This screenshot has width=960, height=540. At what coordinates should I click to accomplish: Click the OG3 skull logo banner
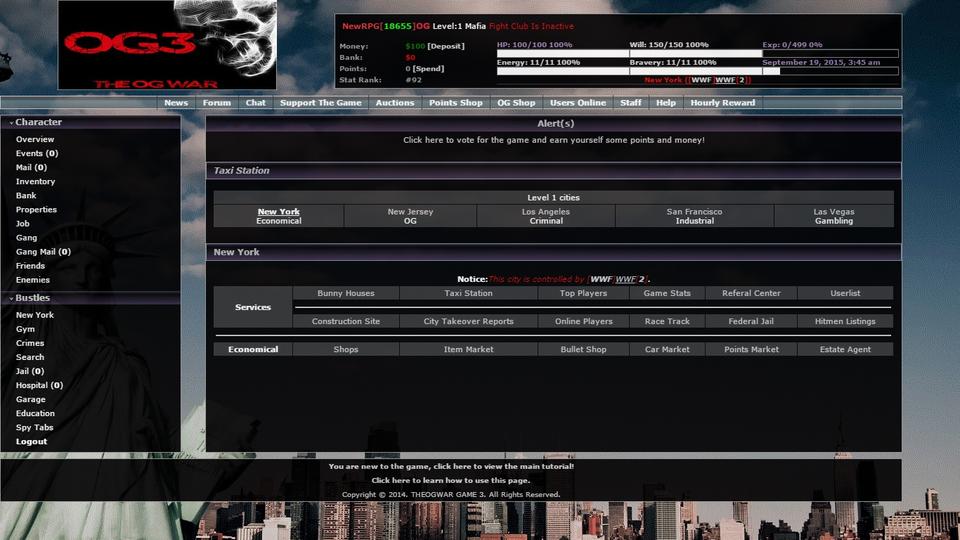[x=167, y=45]
